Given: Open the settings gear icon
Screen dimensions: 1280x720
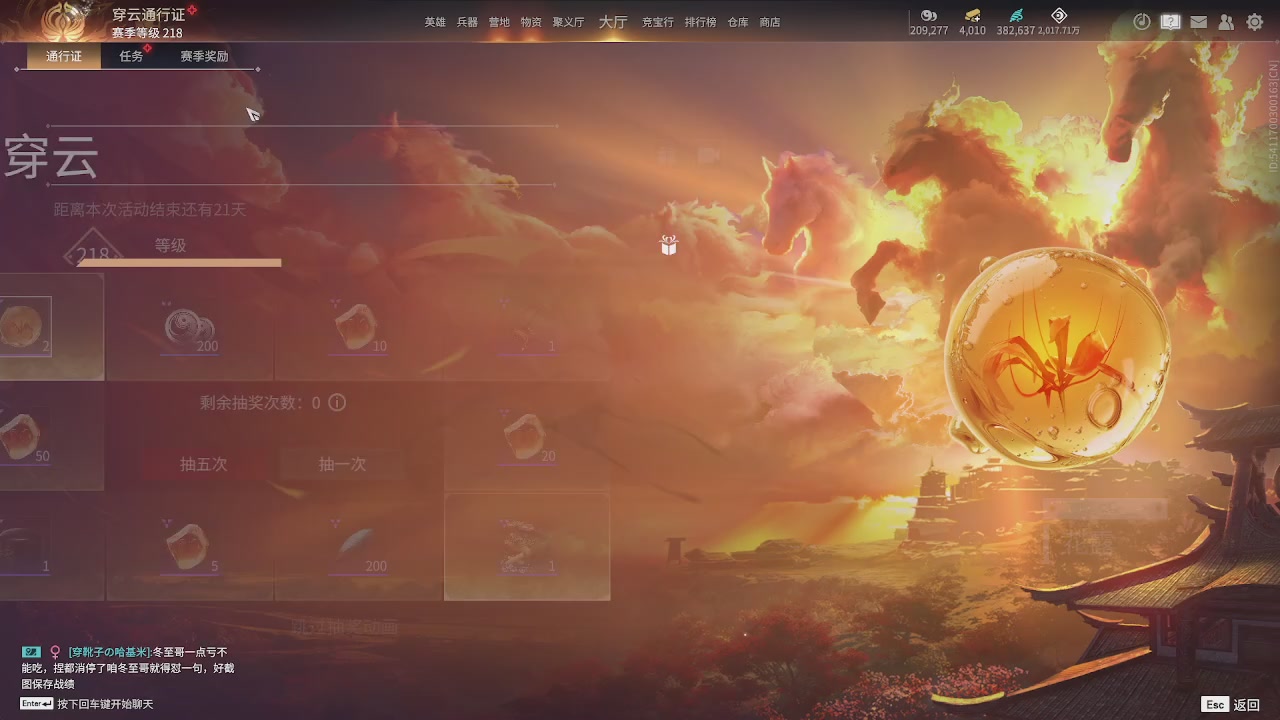Looking at the screenshot, I should (x=1254, y=22).
